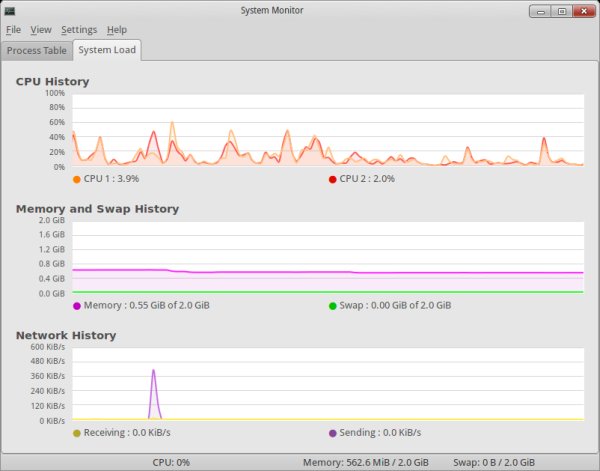Click the green Swap color dot

click(x=333, y=306)
